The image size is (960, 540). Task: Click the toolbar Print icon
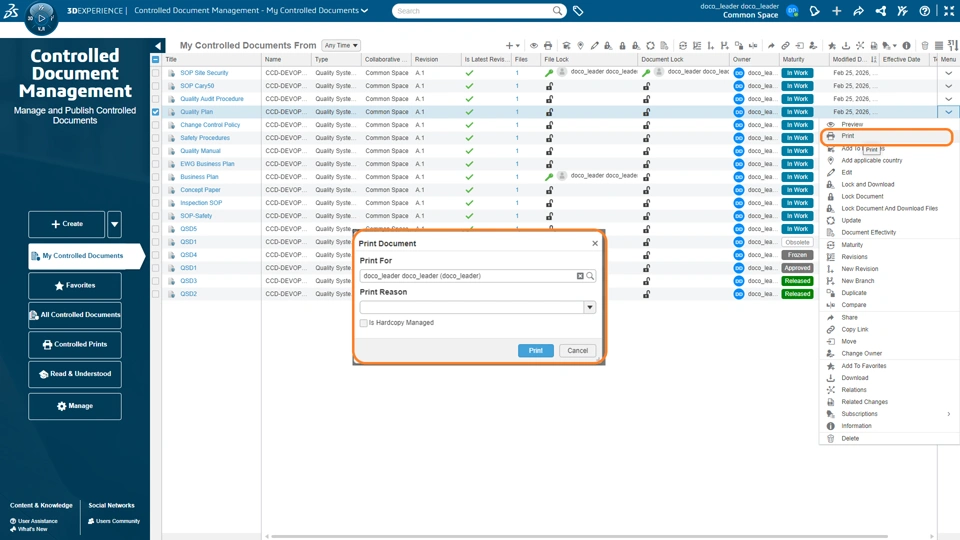[x=548, y=45]
